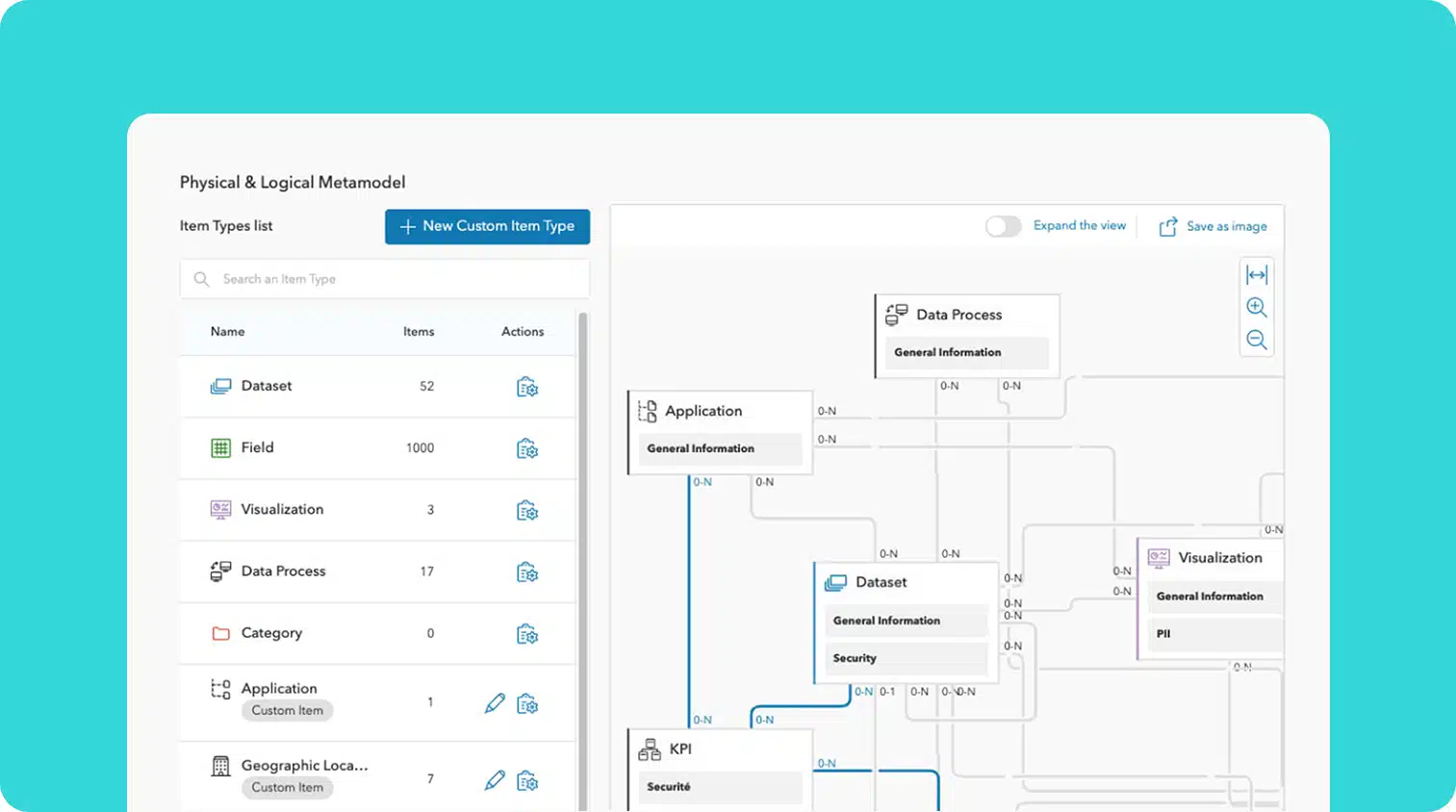
Task: Click the Custom Item badge under Application
Action: [x=288, y=710]
